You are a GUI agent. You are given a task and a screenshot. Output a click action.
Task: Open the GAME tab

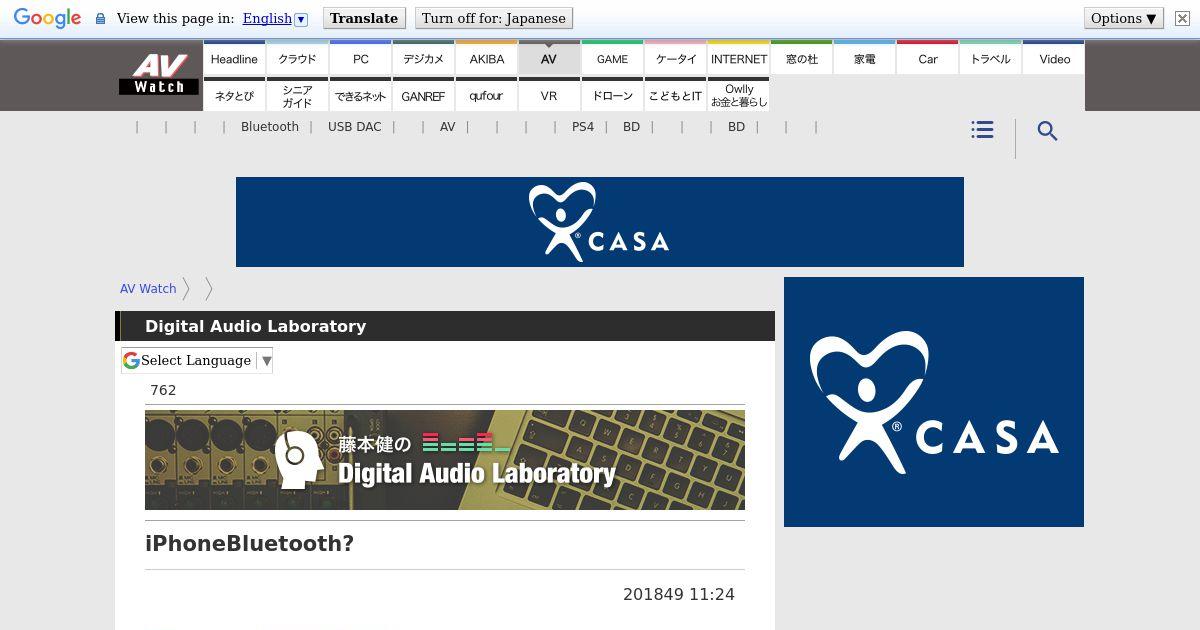point(612,58)
